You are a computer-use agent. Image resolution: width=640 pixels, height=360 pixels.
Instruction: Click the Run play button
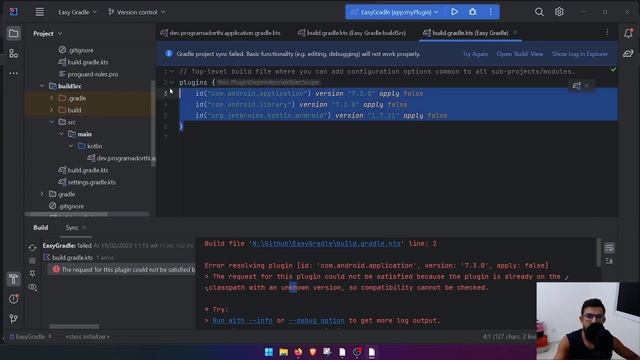click(x=454, y=12)
